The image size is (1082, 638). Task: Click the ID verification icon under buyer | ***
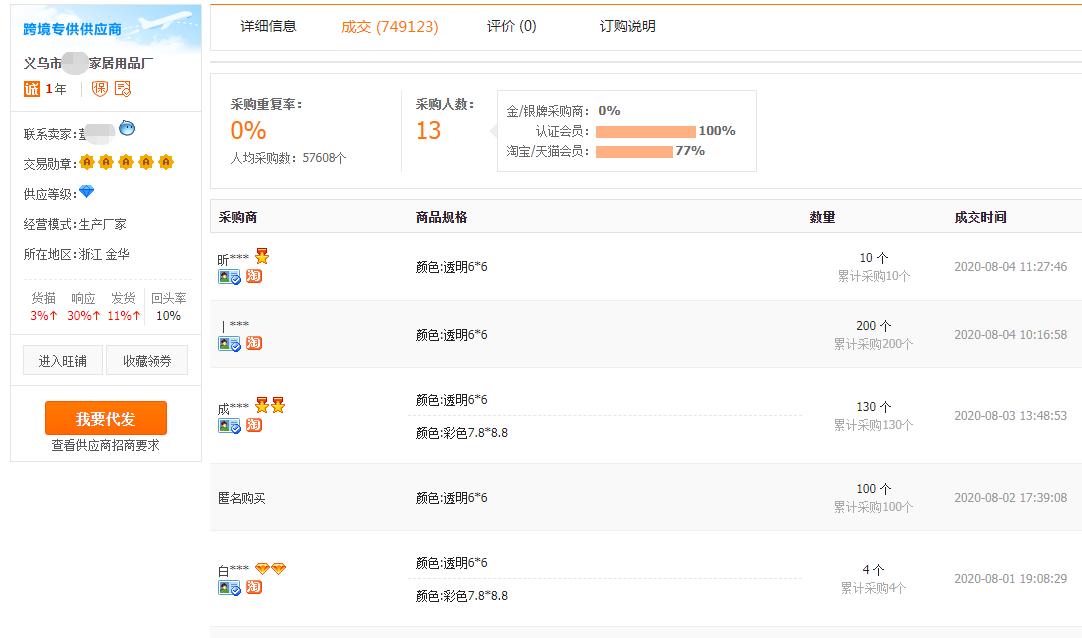click(x=228, y=344)
